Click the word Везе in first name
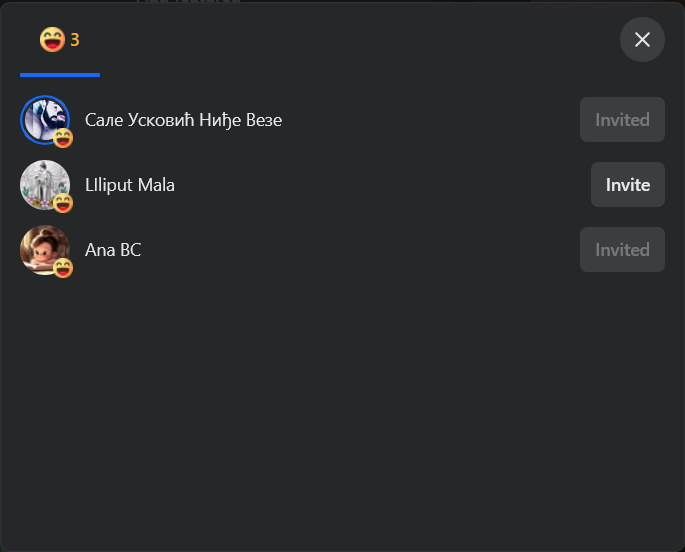 264,120
